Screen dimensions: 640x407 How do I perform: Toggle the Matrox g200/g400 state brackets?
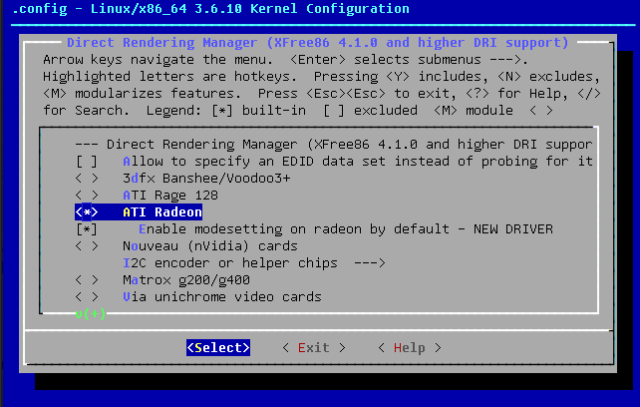(x=87, y=280)
